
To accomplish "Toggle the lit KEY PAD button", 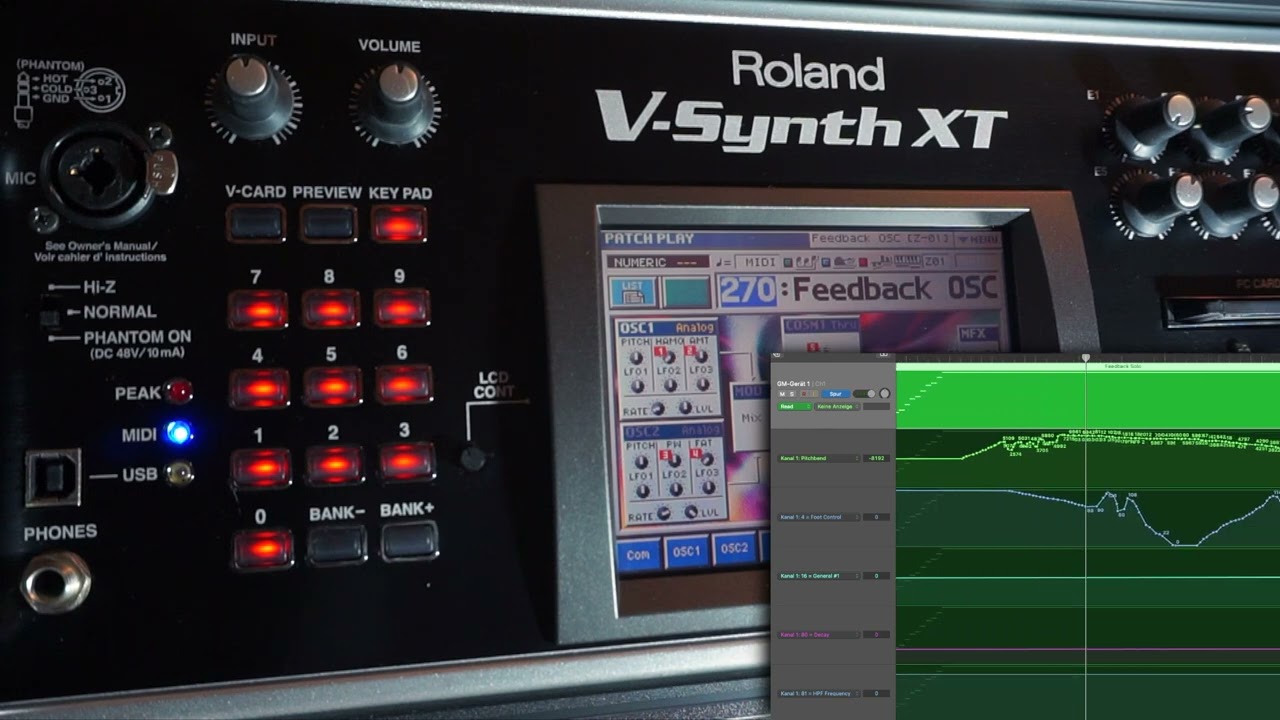I will [x=399, y=223].
